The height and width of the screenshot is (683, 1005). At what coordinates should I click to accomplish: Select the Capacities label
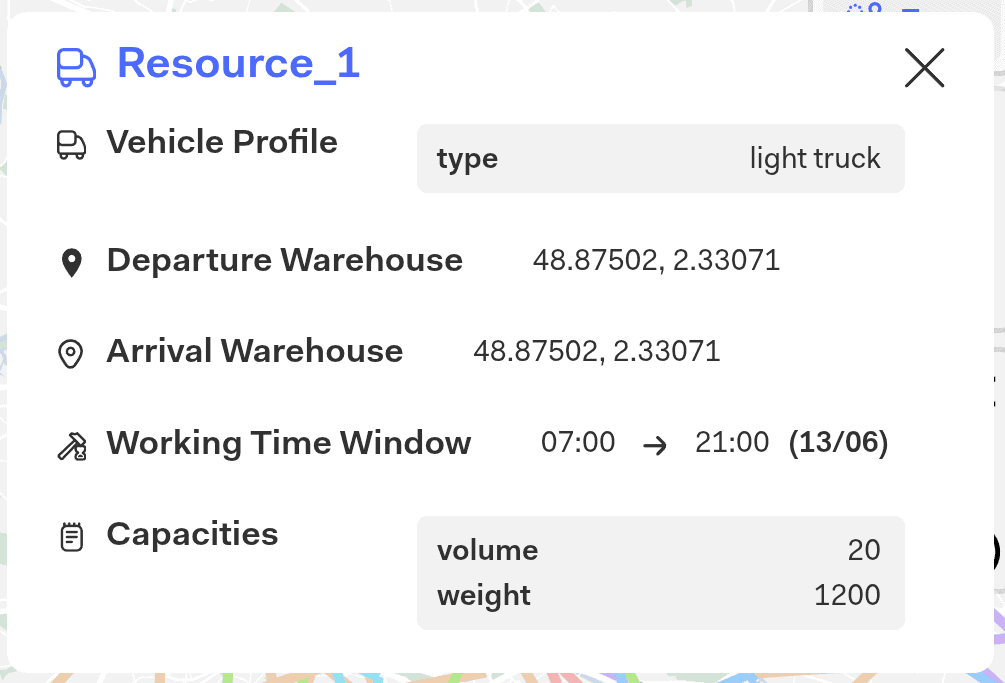192,534
